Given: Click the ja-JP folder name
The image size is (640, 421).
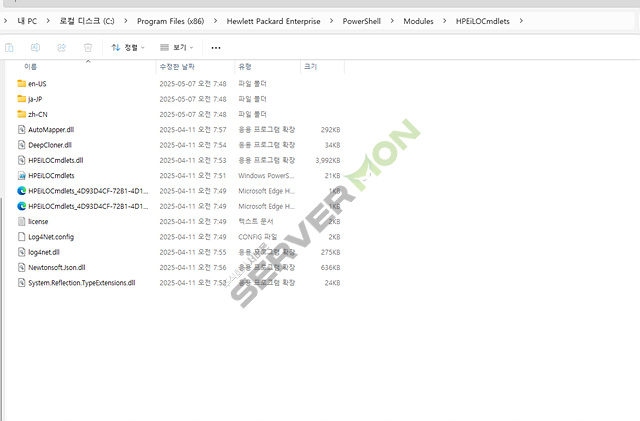Looking at the screenshot, I should pyautogui.click(x=35, y=99).
